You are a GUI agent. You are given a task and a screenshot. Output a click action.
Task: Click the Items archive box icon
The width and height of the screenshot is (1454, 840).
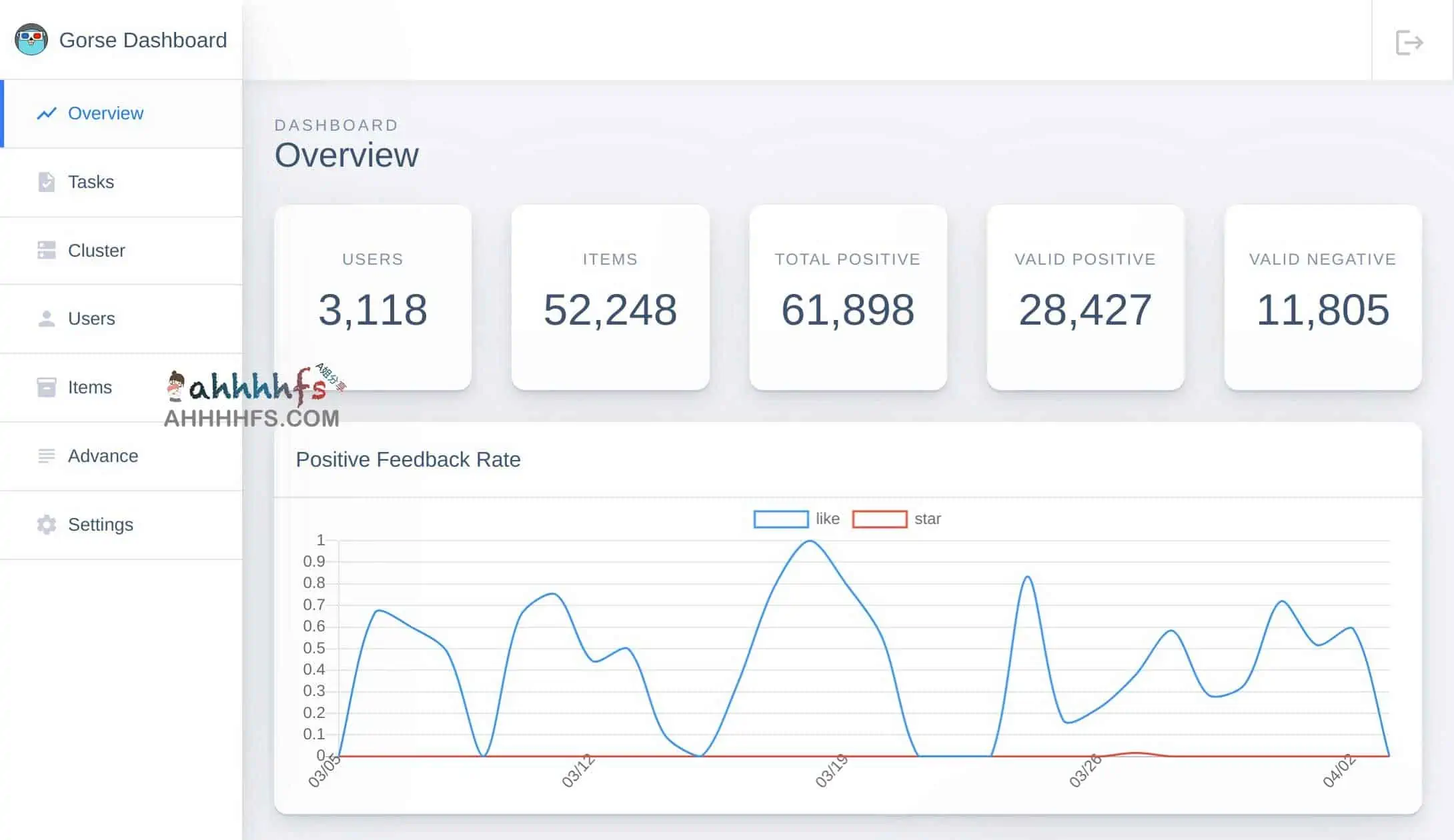(46, 387)
